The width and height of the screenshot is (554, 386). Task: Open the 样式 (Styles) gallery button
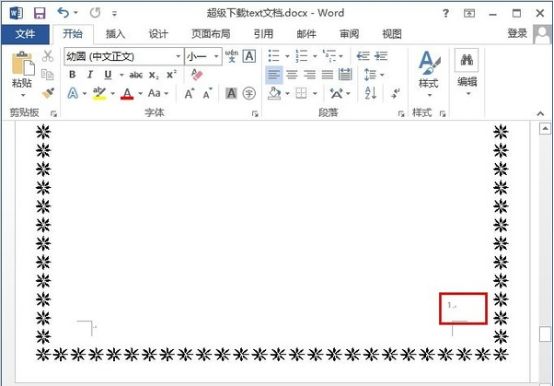[x=429, y=74]
